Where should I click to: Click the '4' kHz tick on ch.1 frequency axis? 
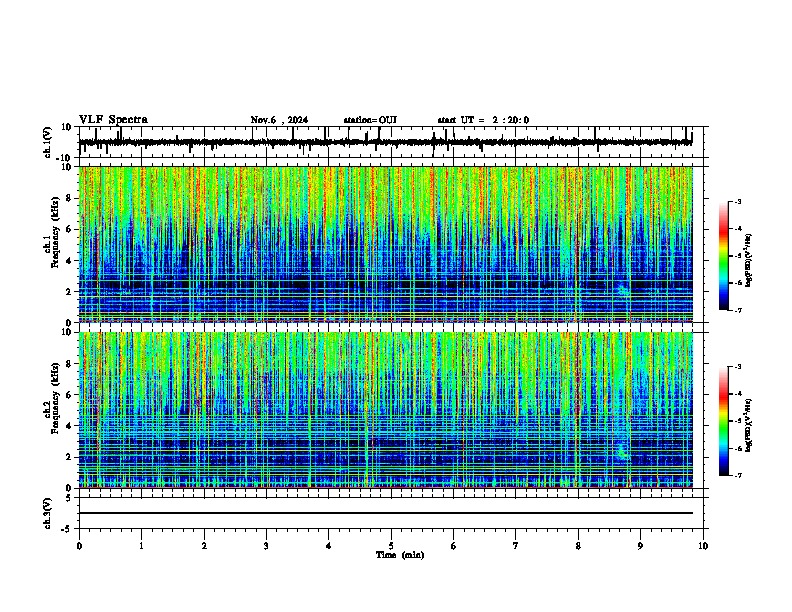(69, 261)
